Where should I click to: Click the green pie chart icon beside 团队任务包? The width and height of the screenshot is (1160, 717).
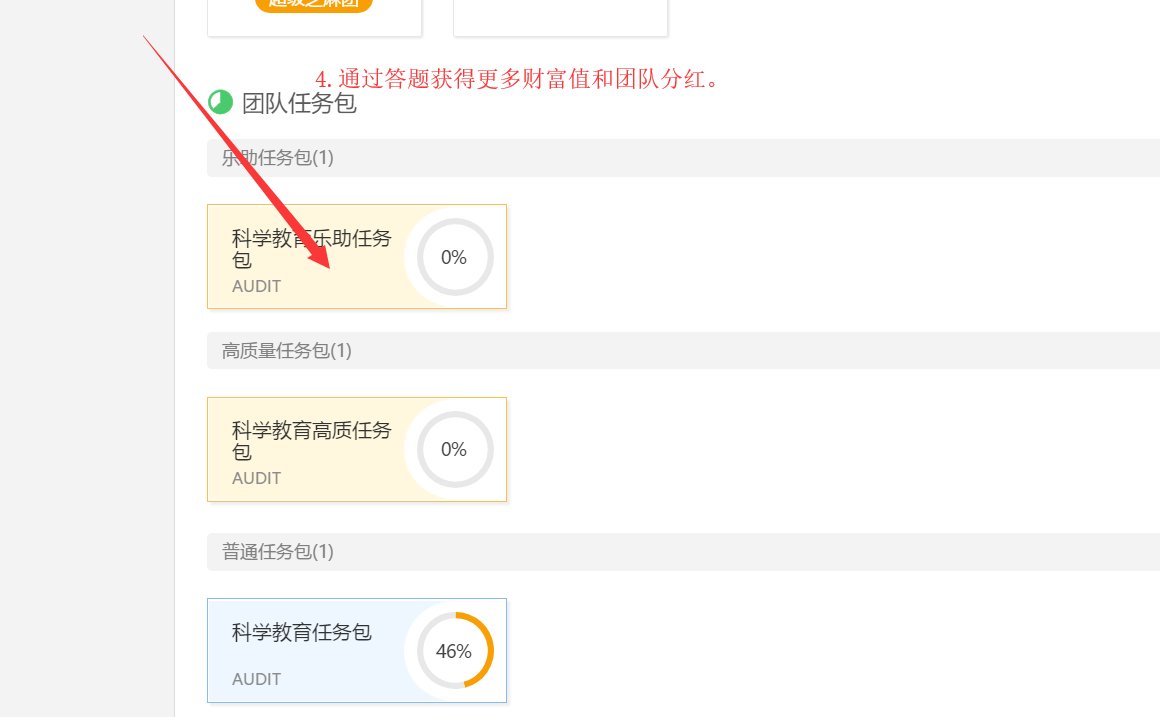[219, 102]
